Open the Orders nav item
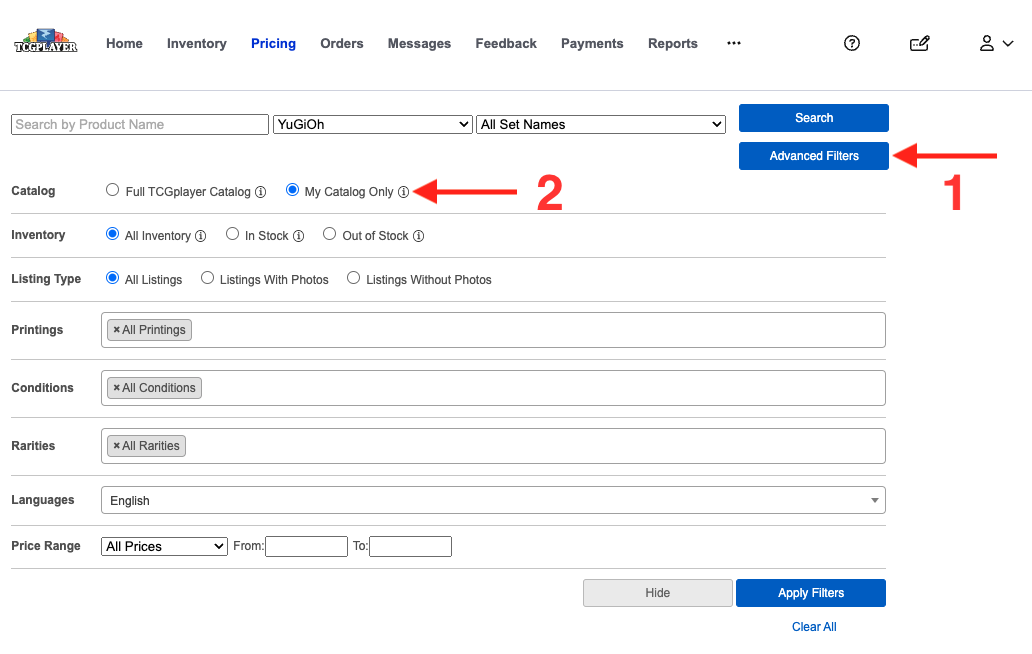The height and width of the screenshot is (654, 1032). 342,43
